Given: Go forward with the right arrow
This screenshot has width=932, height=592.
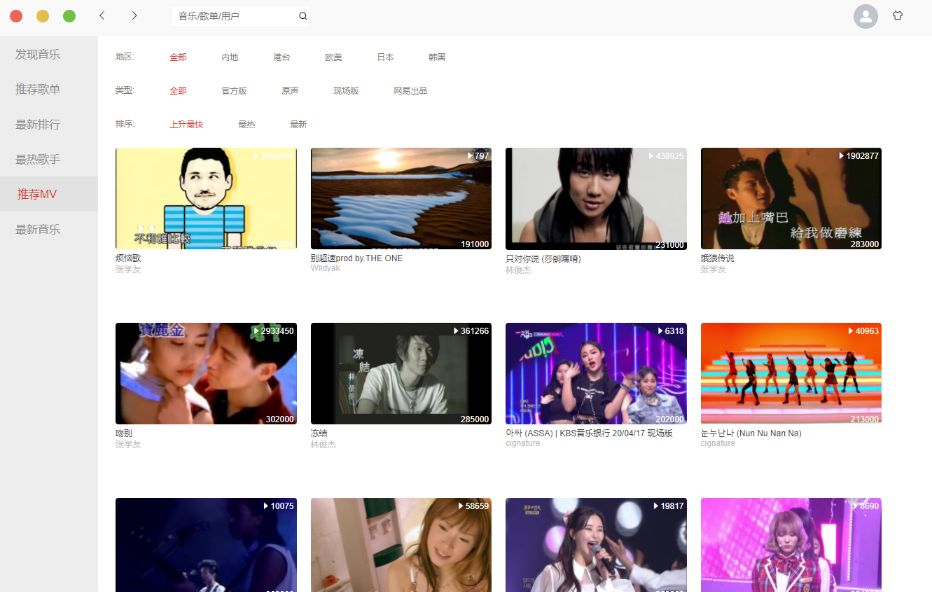Looking at the screenshot, I should (x=134, y=15).
